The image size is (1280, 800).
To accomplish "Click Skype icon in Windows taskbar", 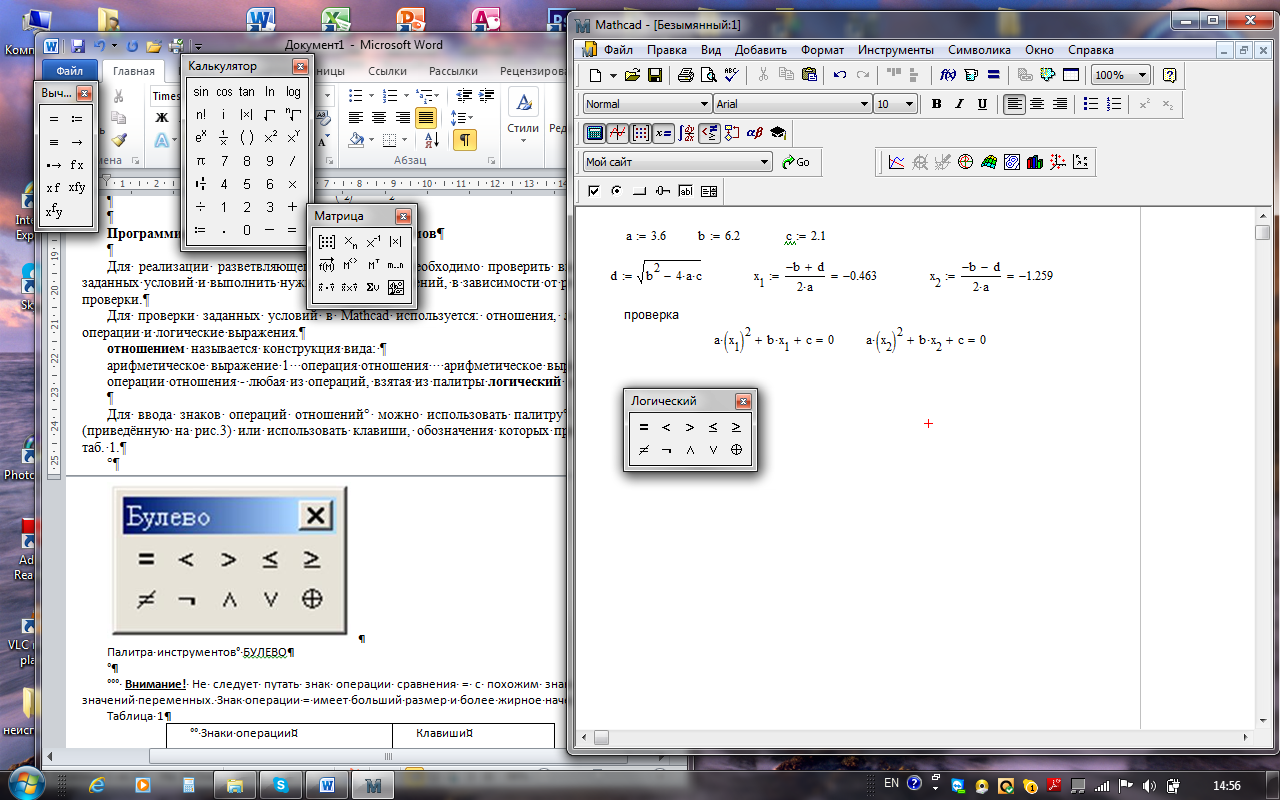I will pos(280,785).
